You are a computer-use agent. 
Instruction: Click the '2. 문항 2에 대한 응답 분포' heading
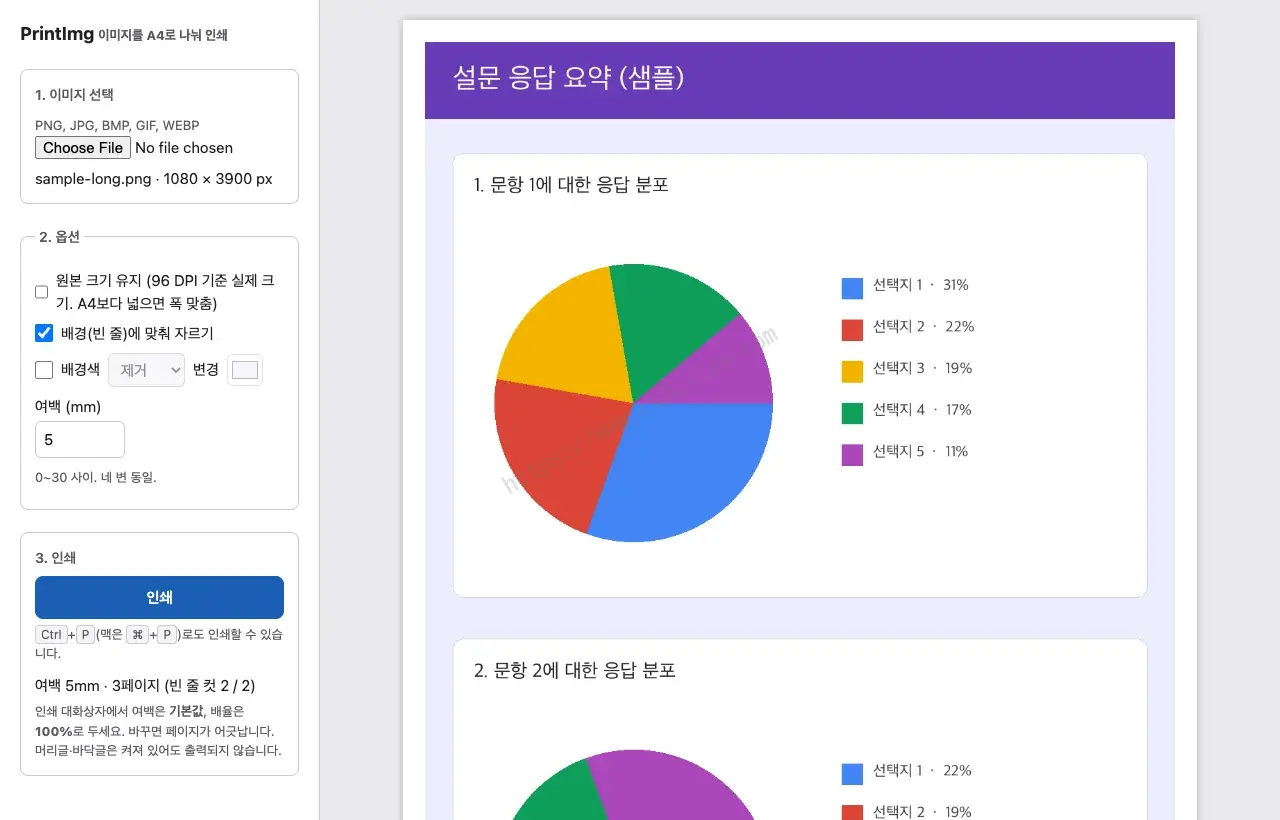point(575,671)
